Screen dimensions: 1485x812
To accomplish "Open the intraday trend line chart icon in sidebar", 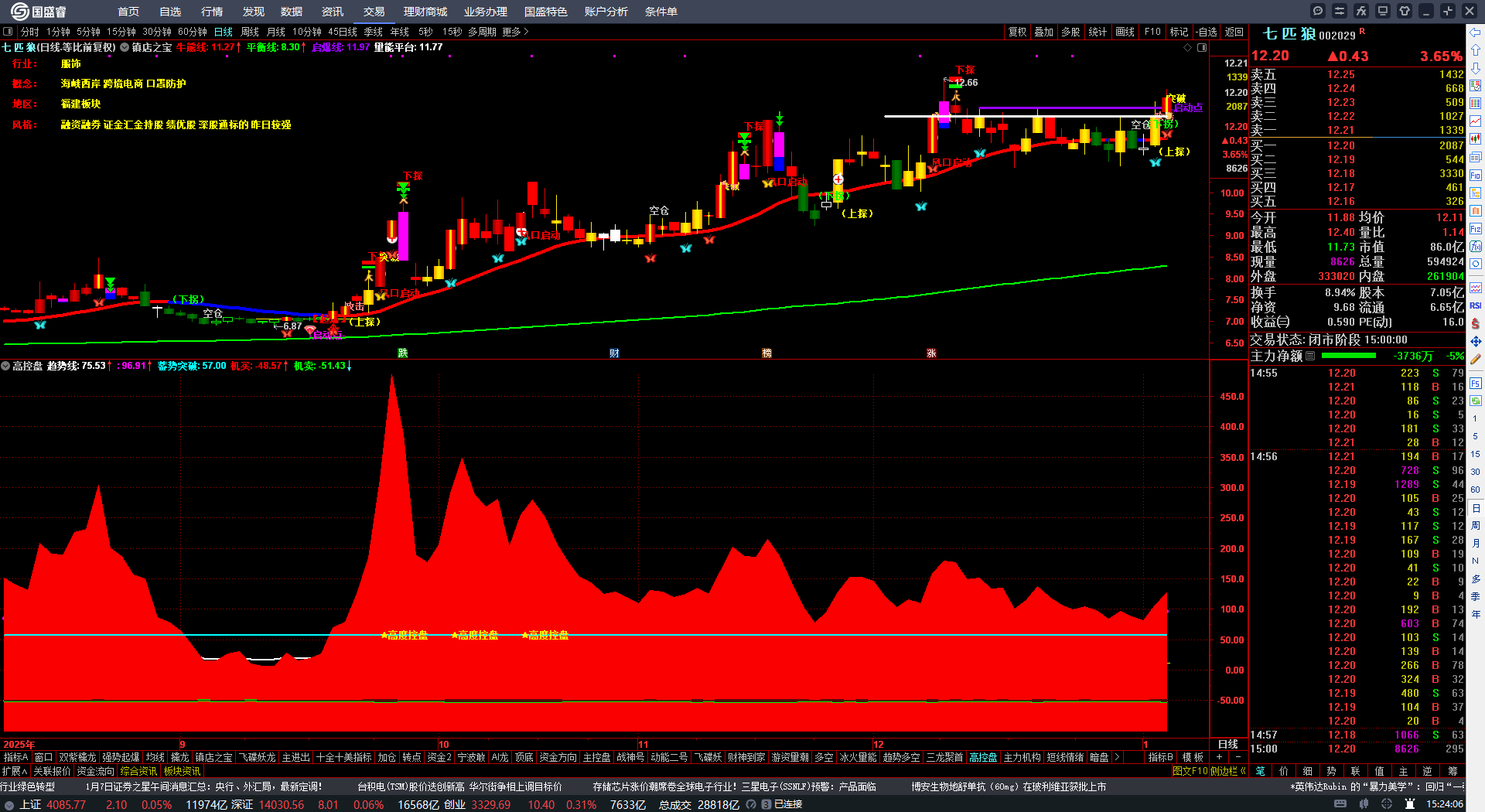I will point(1476,121).
